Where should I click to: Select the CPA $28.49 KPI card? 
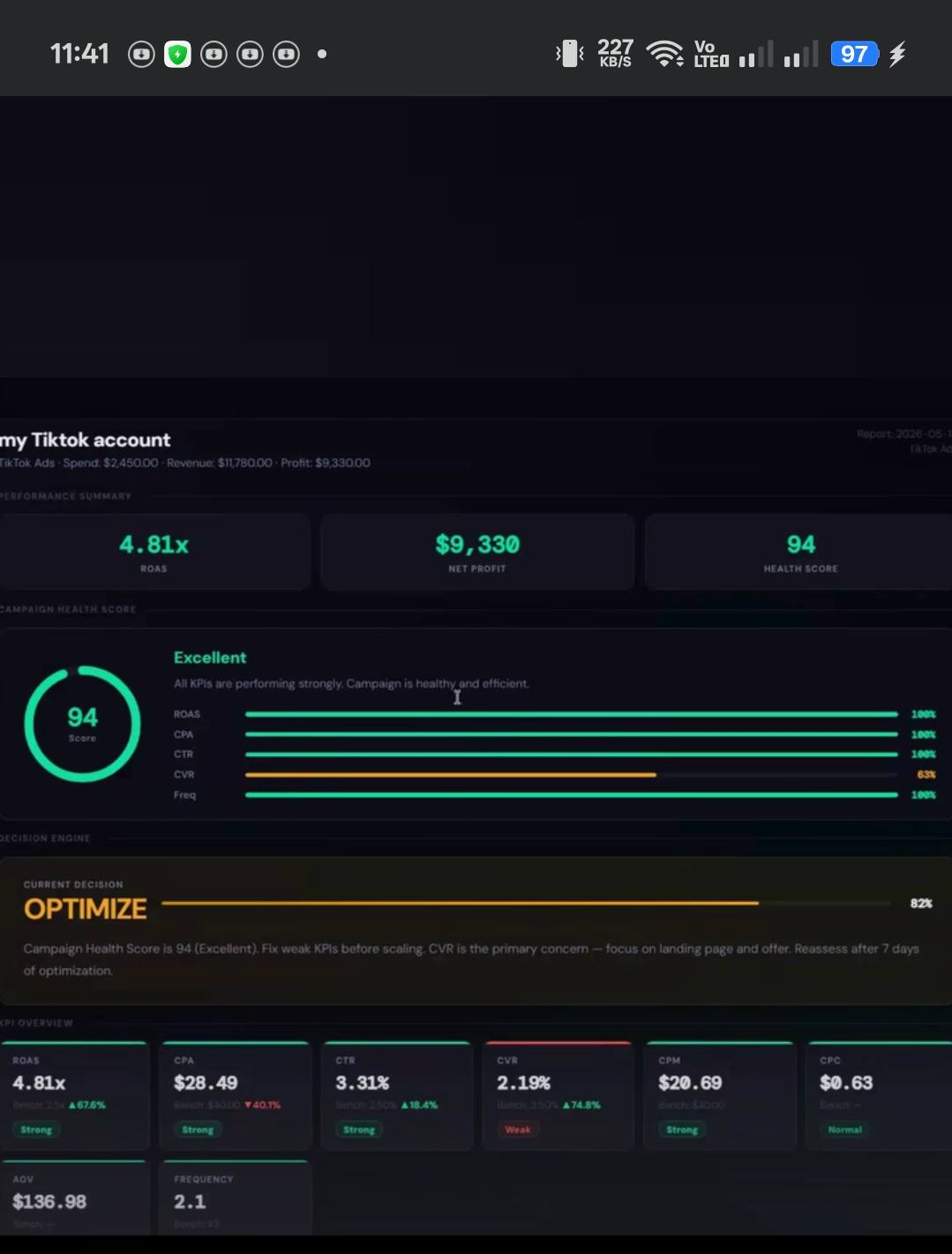pos(235,1095)
